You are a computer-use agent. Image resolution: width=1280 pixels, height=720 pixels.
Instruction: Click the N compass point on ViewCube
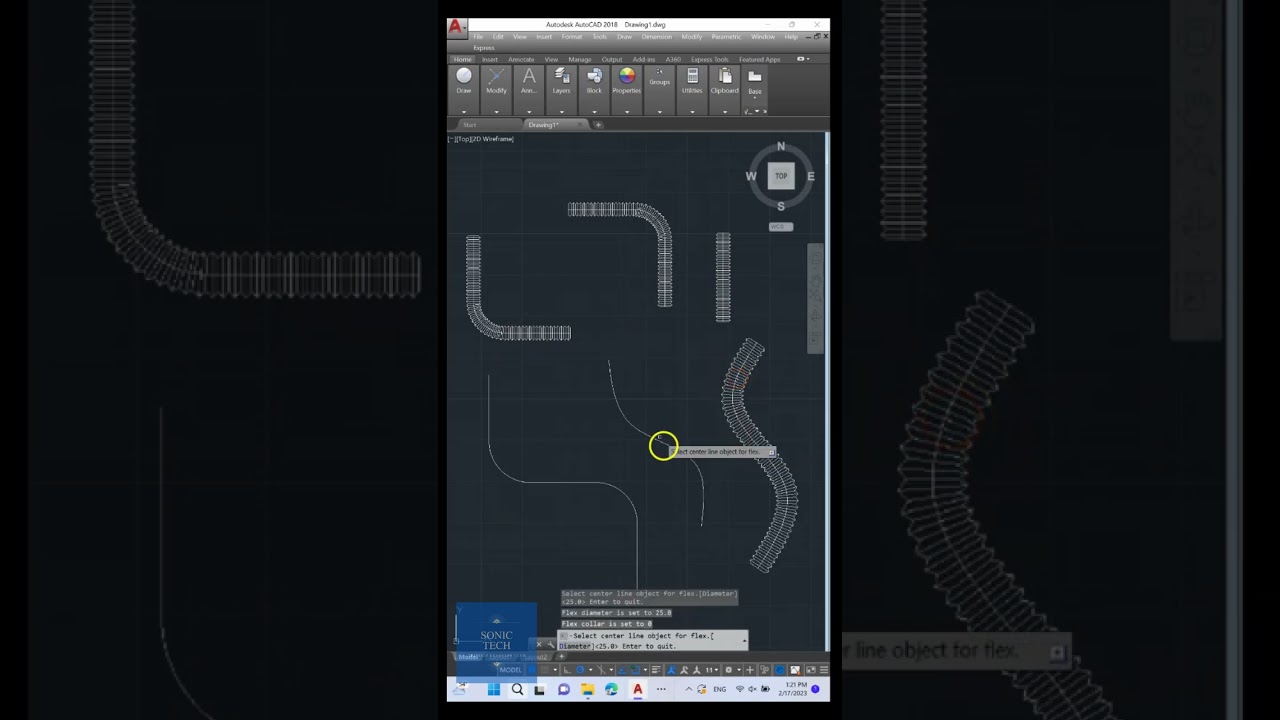[x=781, y=146]
